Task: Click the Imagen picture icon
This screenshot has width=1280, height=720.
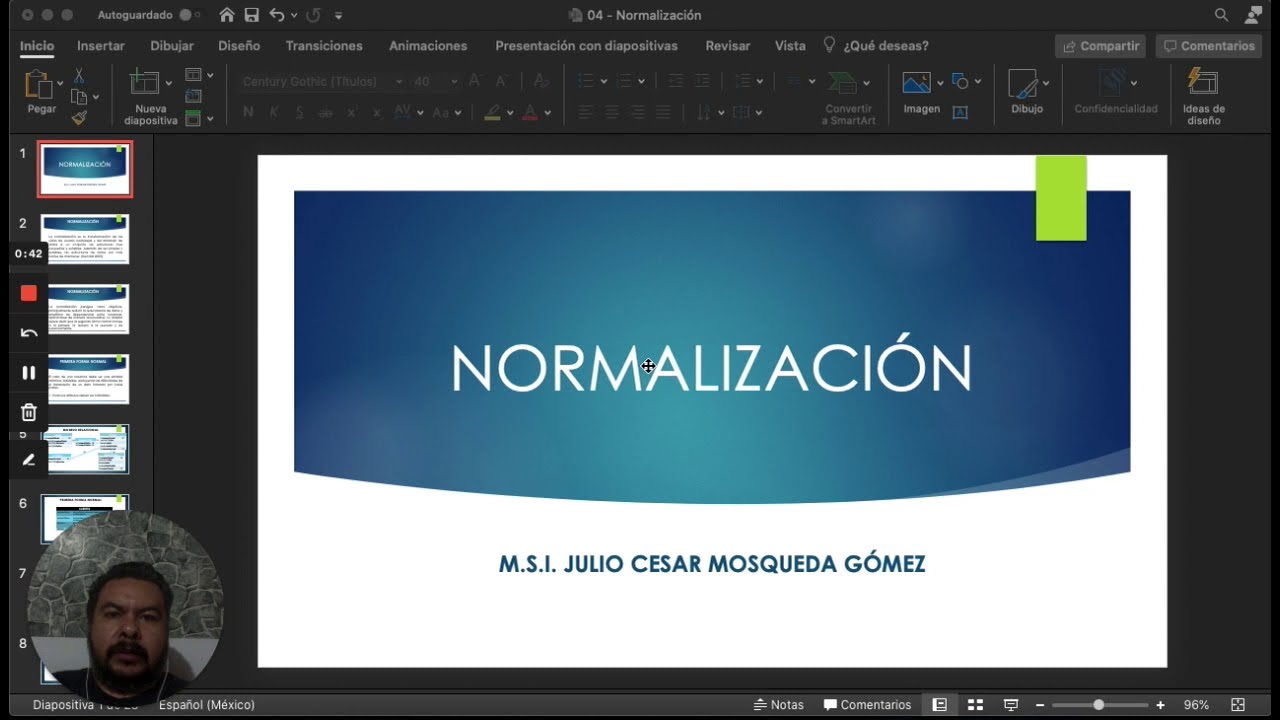Action: (916, 84)
